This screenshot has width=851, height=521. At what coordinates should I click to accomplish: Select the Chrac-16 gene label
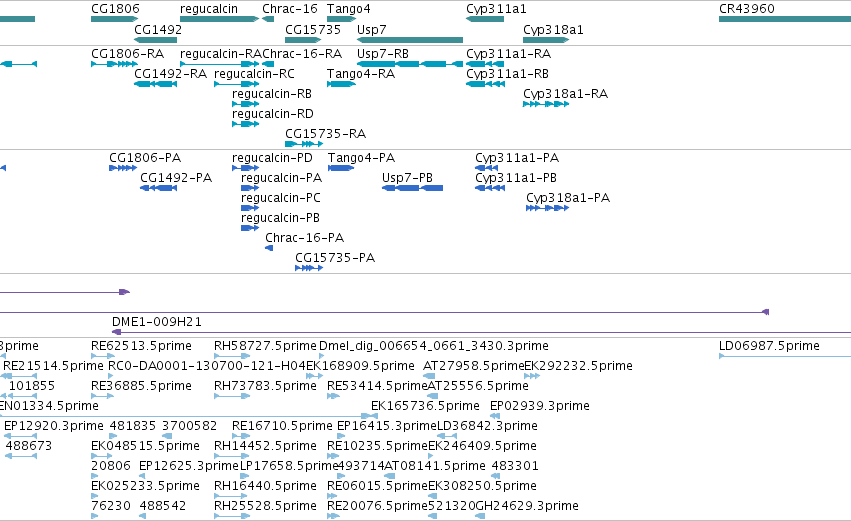290,9
